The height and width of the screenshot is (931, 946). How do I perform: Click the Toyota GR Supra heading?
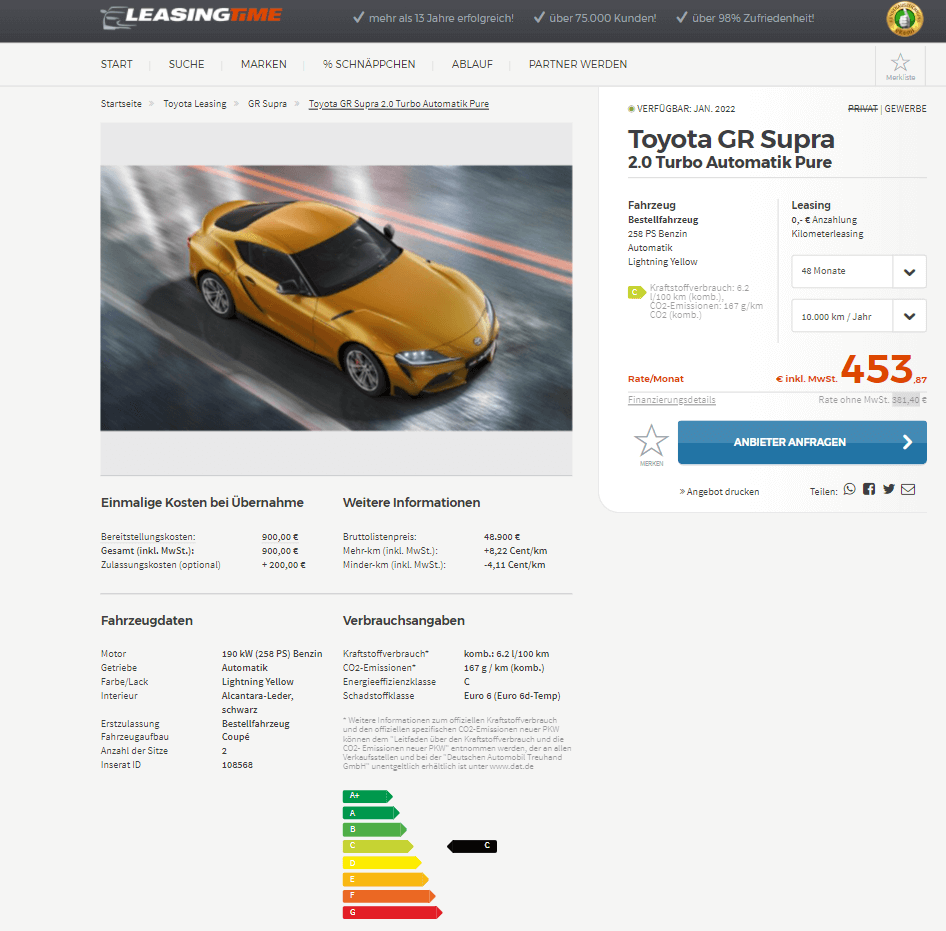click(731, 139)
